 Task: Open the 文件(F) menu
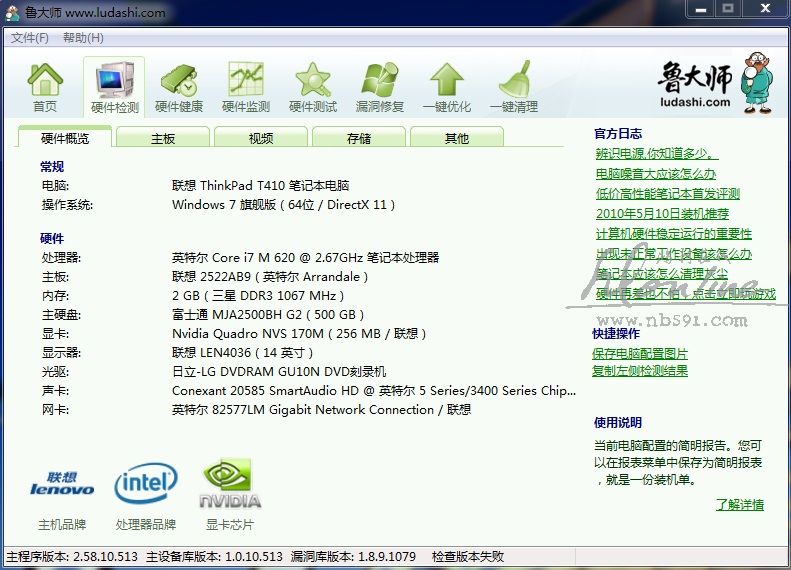coord(30,38)
